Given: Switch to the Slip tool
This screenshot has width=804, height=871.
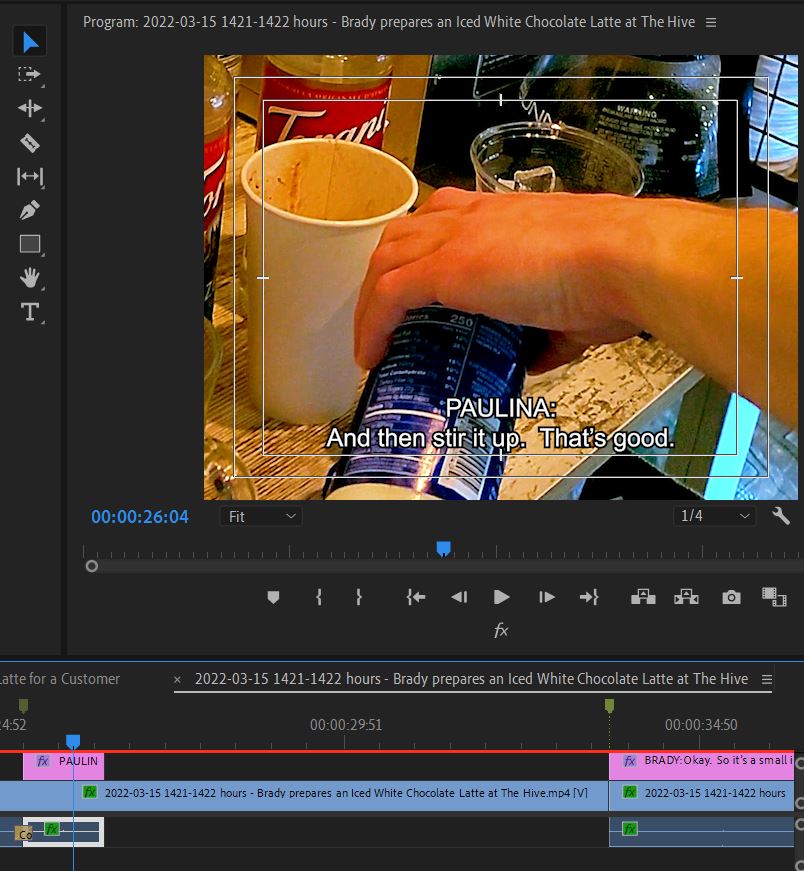Looking at the screenshot, I should [30, 177].
